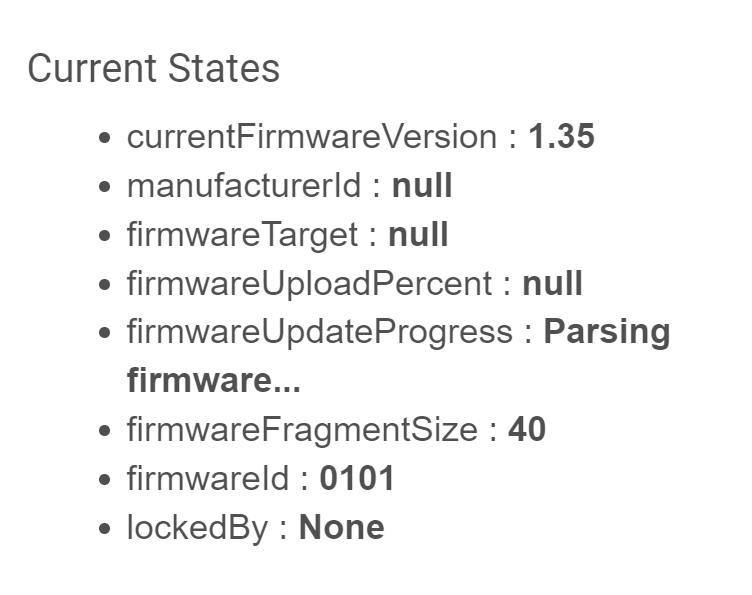Click the bullet before currentFirmwareVersion
Viewport: 752px width, 595px height.
pyautogui.click(x=104, y=138)
